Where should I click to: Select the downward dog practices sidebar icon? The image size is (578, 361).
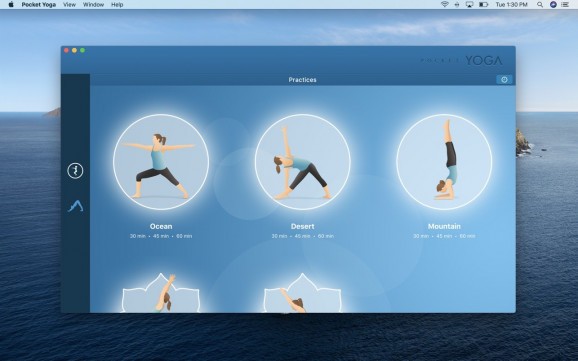click(x=76, y=206)
